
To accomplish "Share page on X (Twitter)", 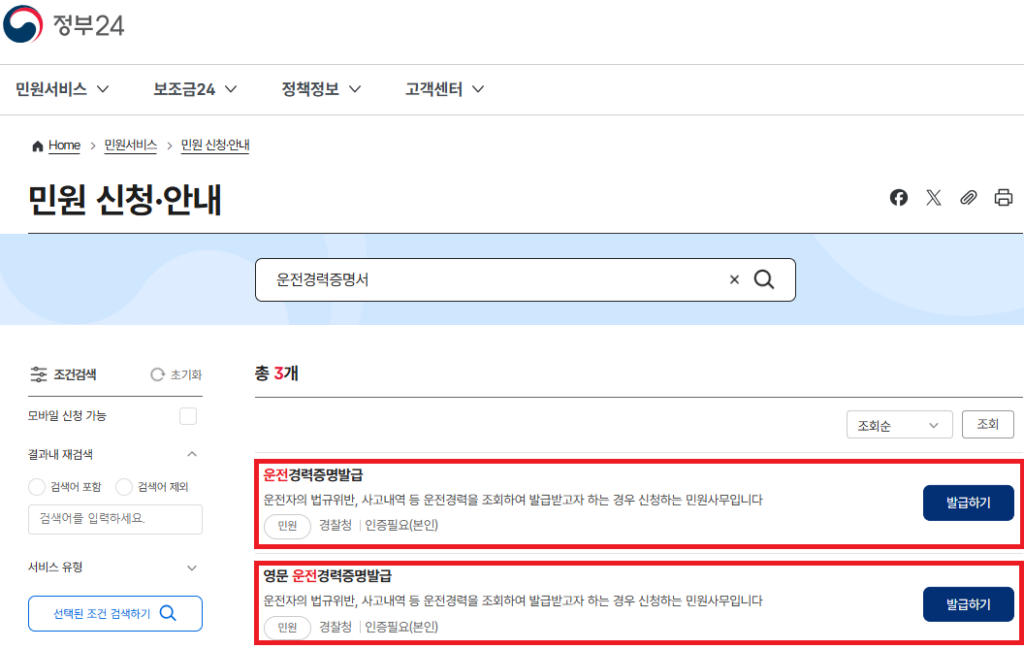I will point(933,197).
